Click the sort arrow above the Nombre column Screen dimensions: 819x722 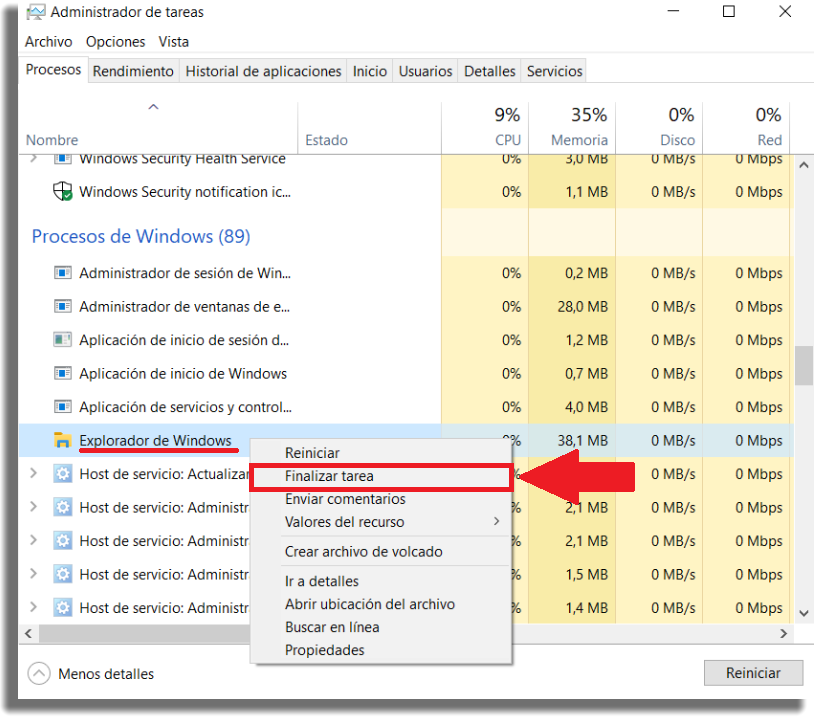click(153, 107)
